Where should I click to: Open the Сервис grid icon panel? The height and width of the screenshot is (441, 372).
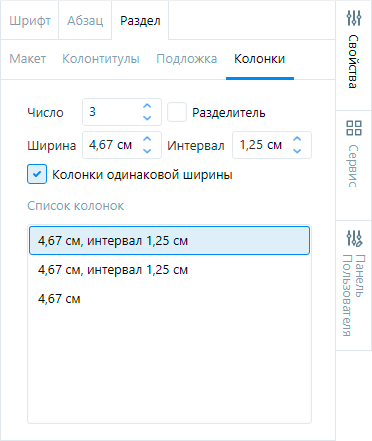(x=354, y=128)
